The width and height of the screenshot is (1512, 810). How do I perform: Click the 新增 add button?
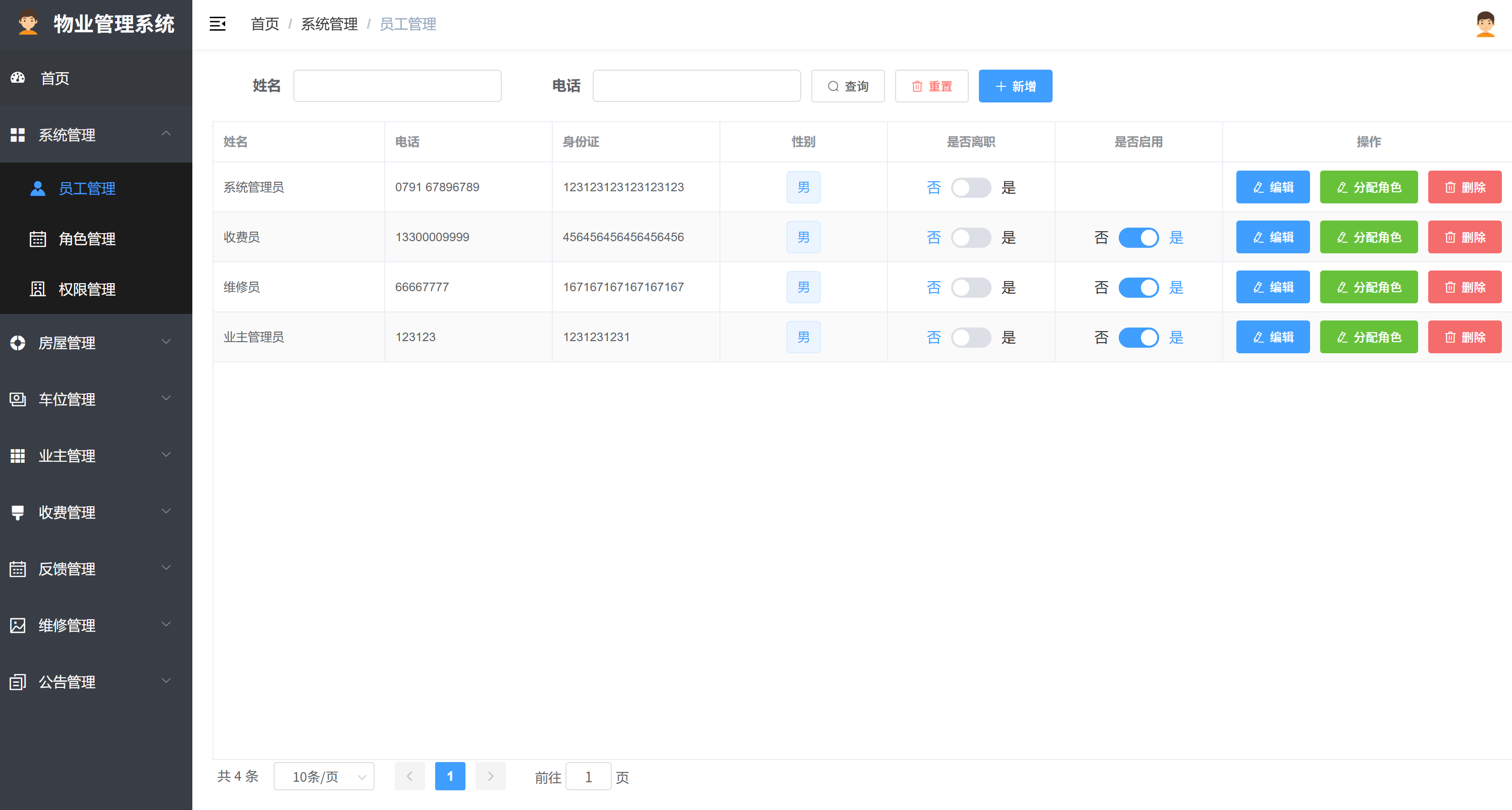click(1015, 86)
